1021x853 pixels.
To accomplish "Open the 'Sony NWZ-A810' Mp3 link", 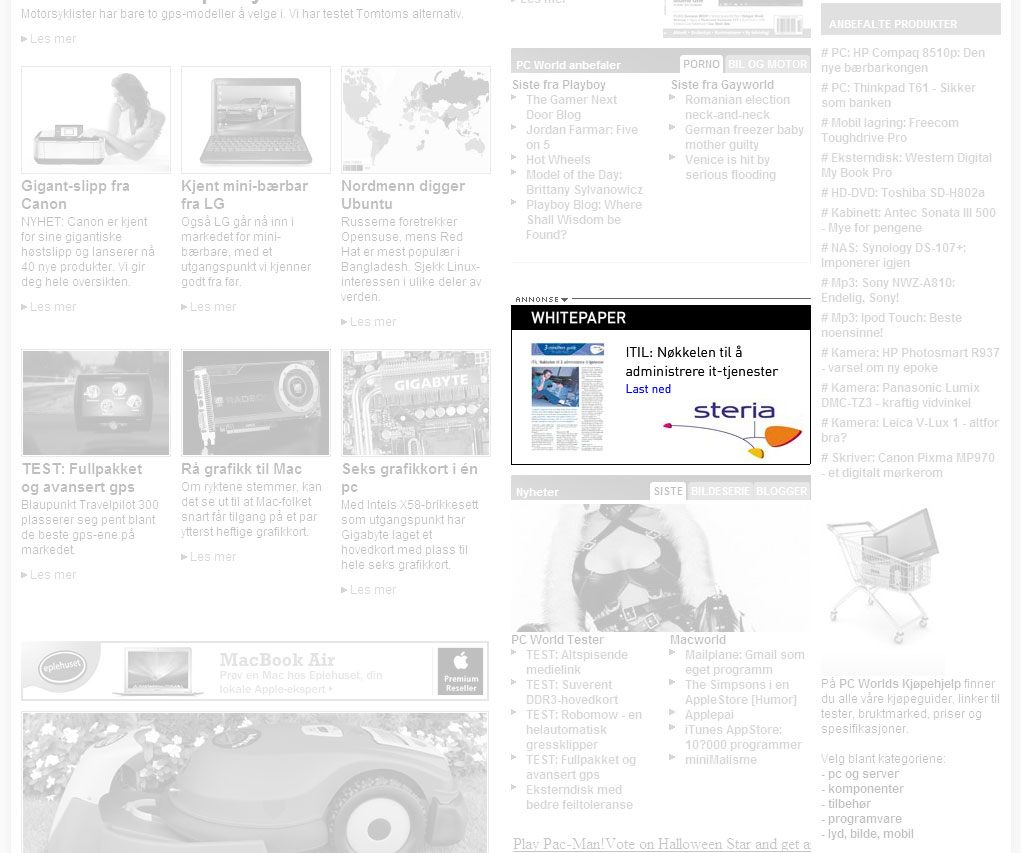I will coord(888,290).
